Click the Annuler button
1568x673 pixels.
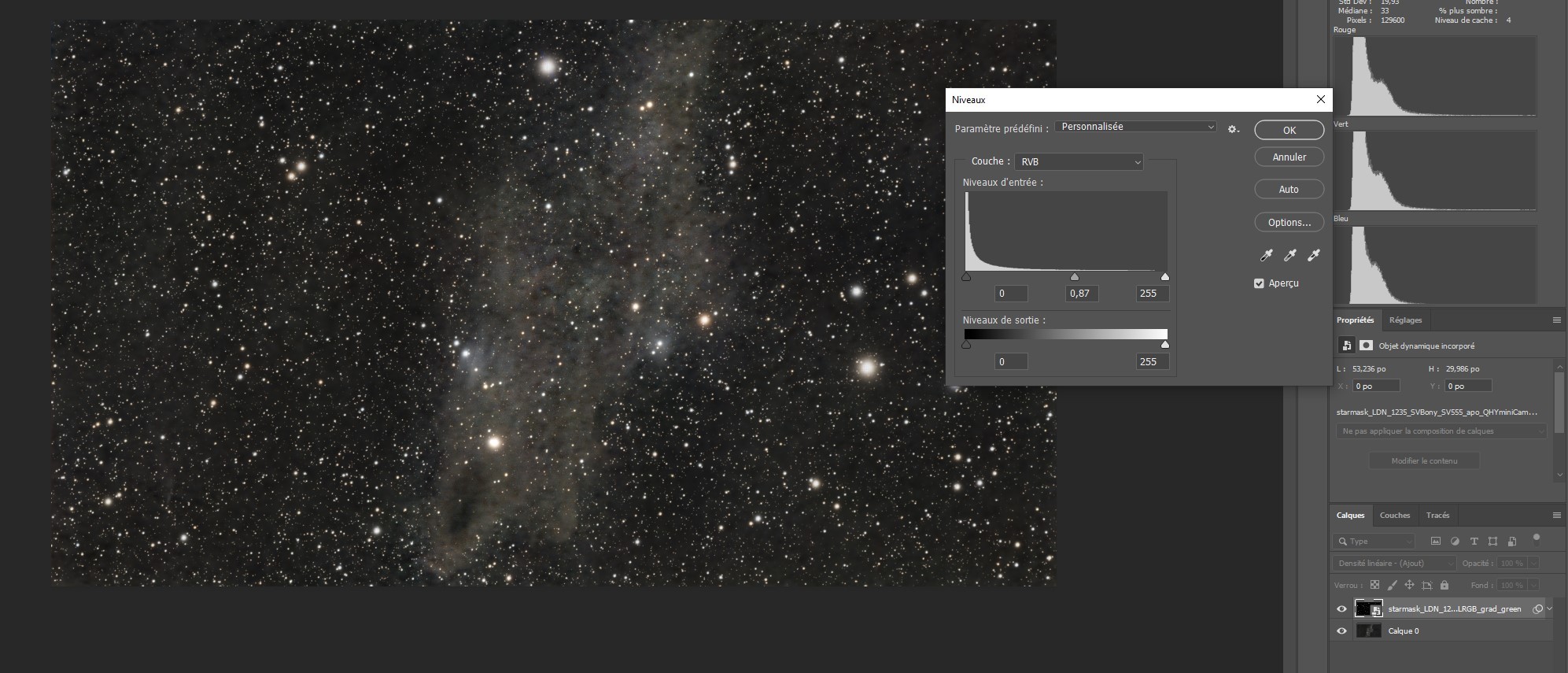(1289, 157)
